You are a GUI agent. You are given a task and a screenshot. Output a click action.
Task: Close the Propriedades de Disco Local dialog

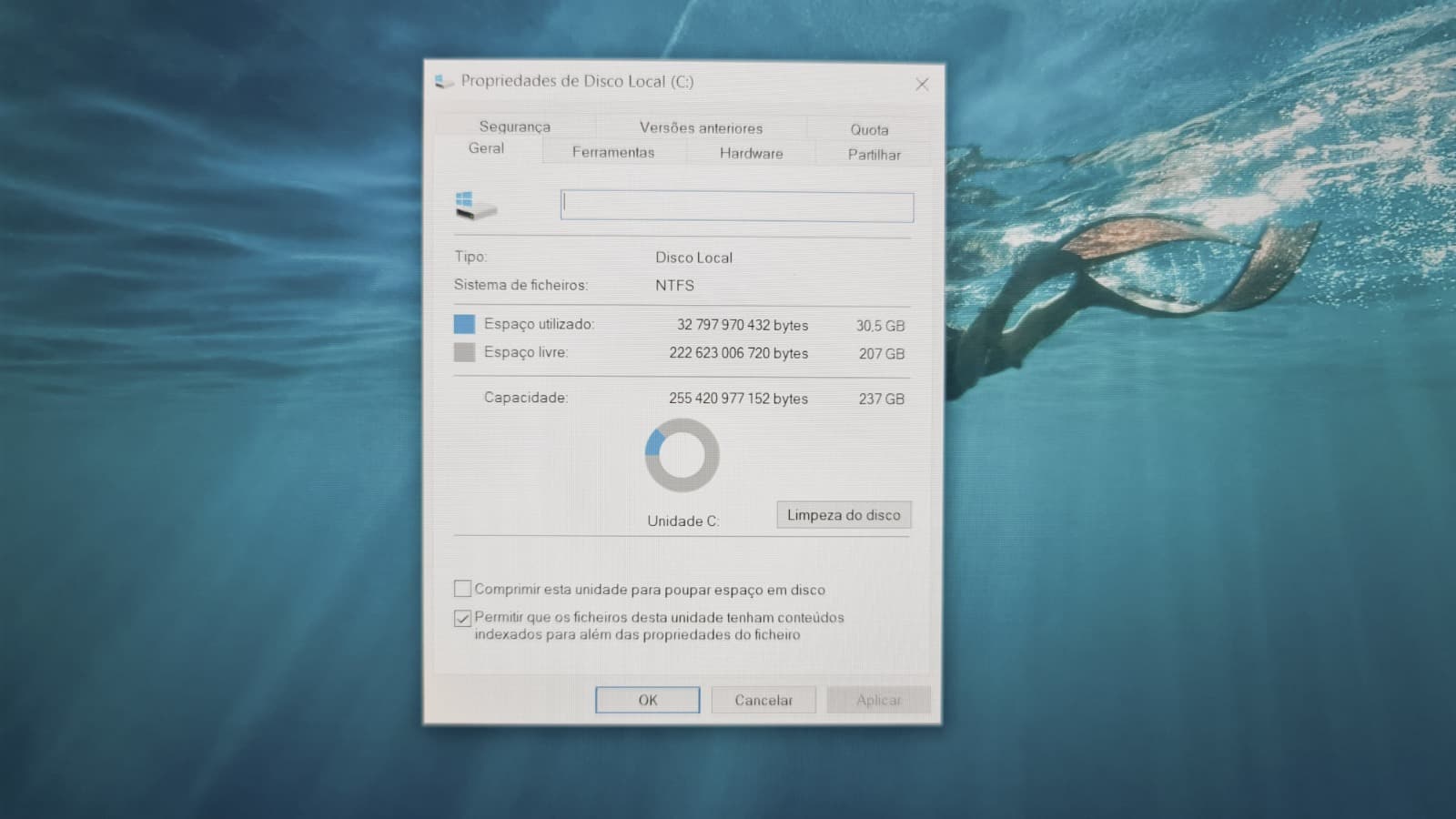point(922,84)
